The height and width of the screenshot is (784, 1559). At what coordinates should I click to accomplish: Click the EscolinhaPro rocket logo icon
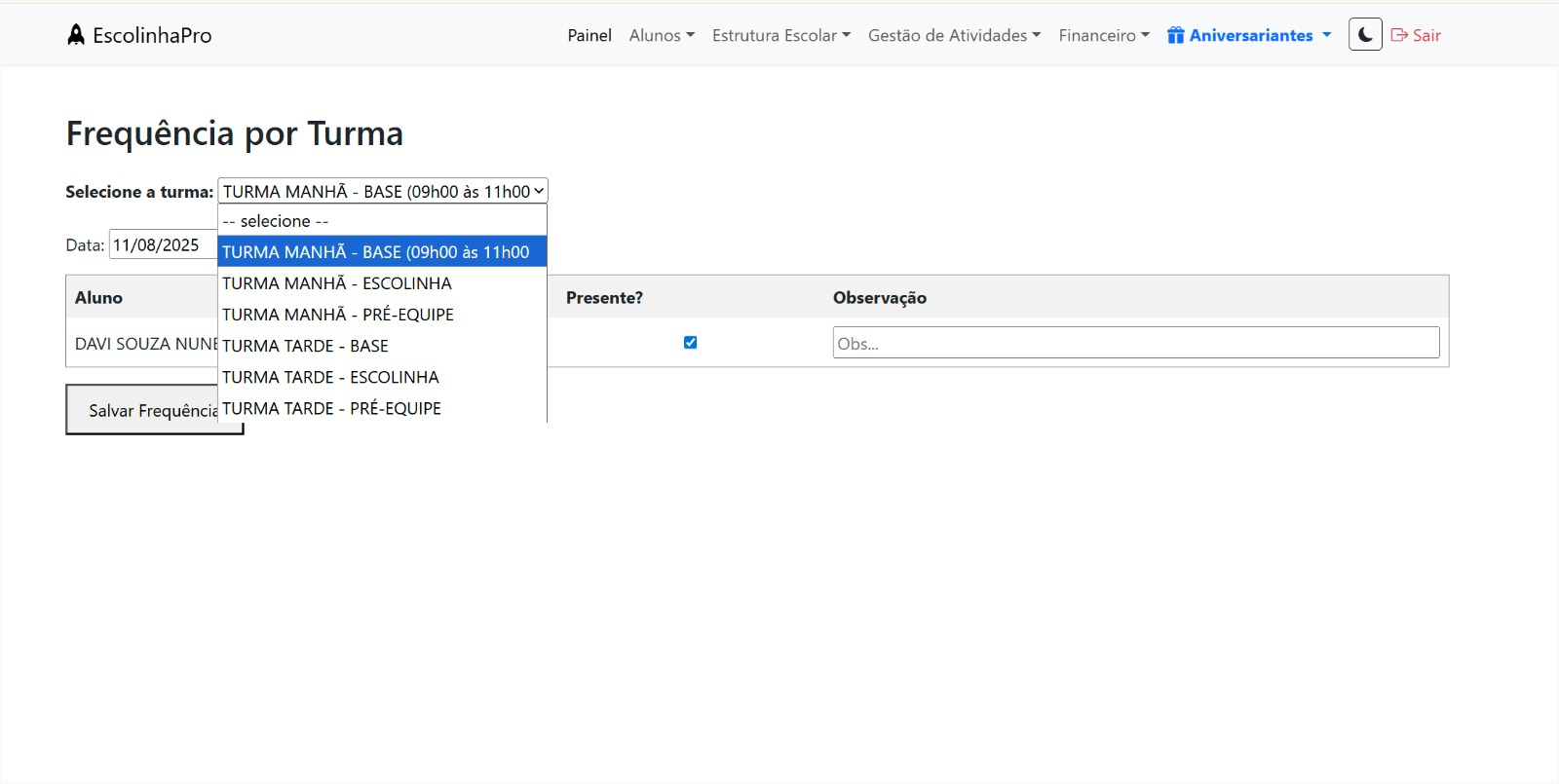tap(76, 35)
